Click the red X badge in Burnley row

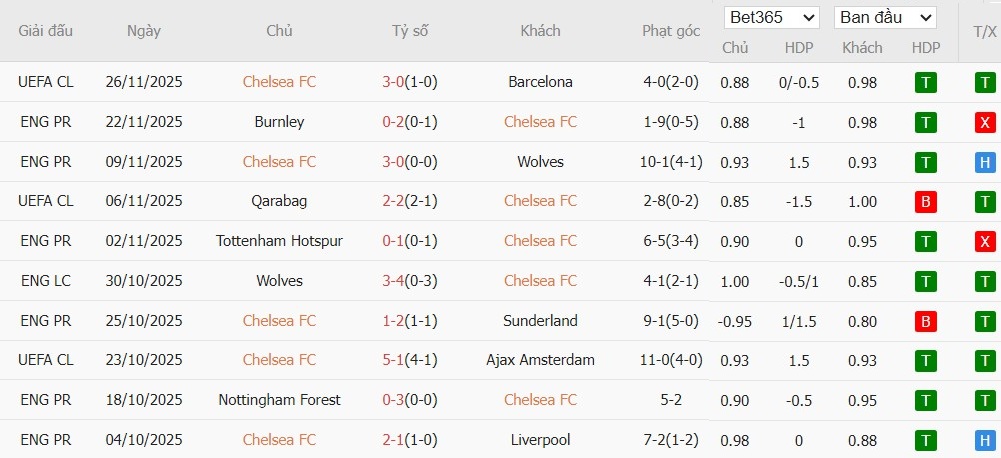coord(985,122)
